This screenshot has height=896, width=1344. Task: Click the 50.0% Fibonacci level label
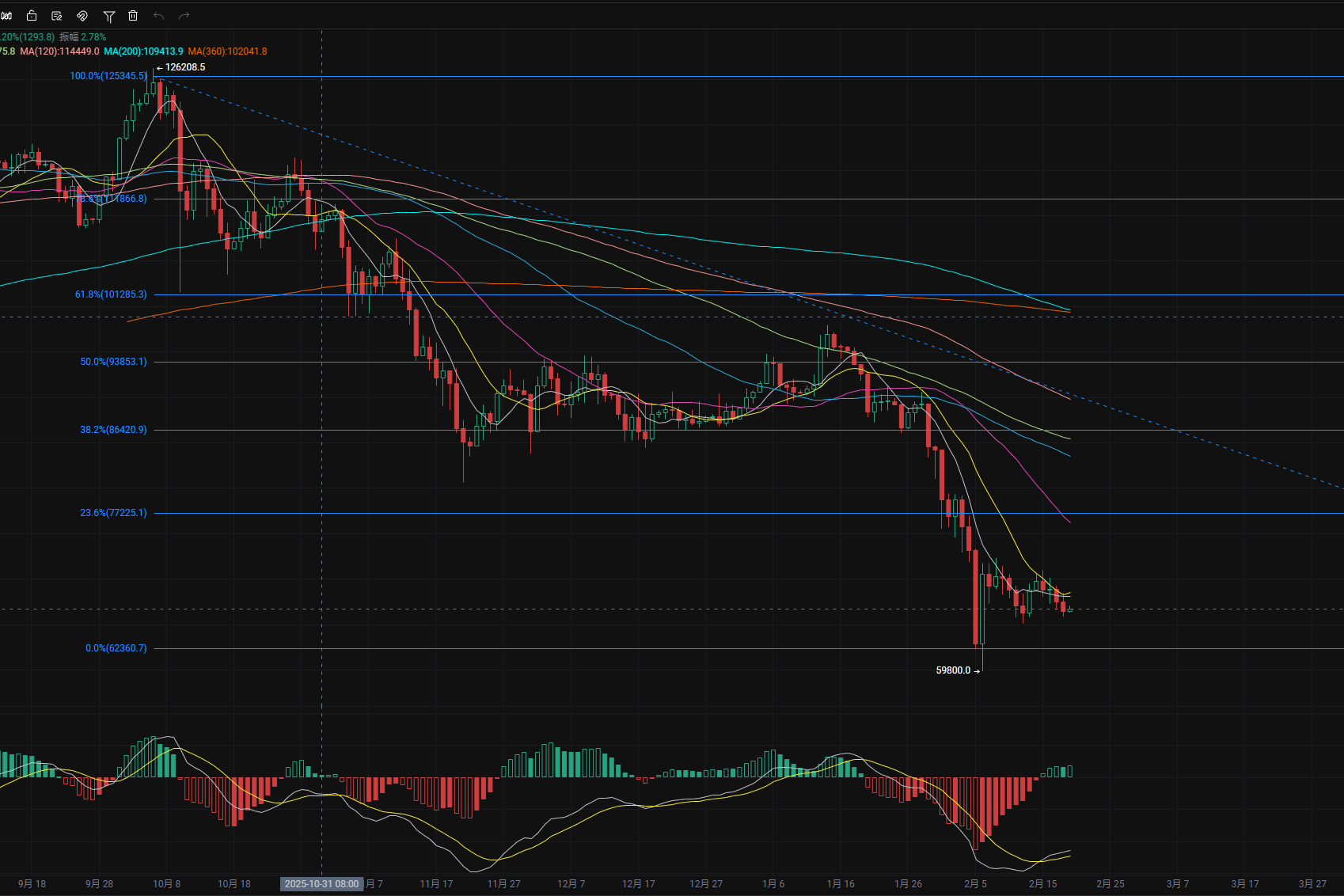click(x=113, y=362)
